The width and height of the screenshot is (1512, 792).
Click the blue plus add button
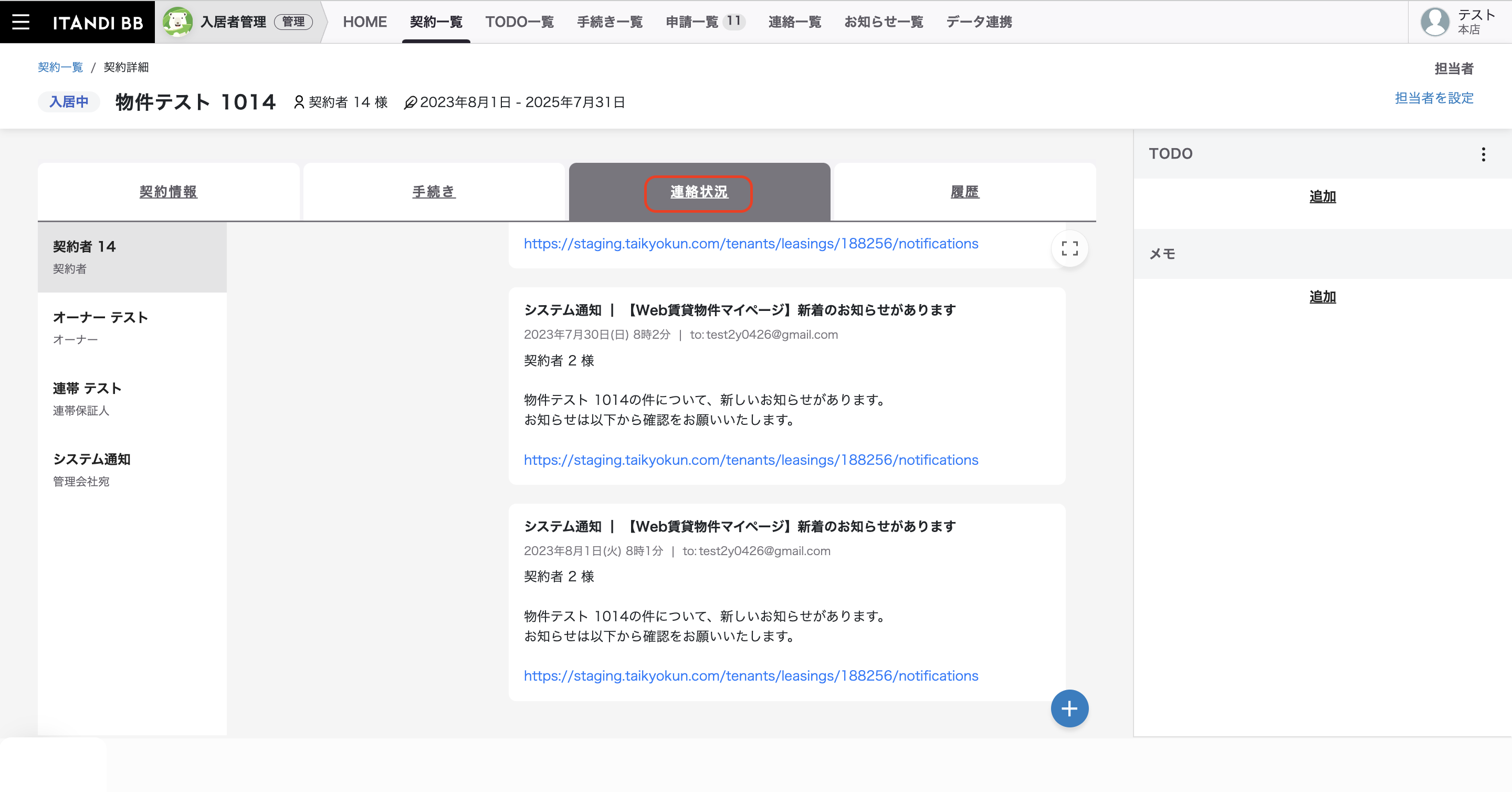click(1069, 708)
